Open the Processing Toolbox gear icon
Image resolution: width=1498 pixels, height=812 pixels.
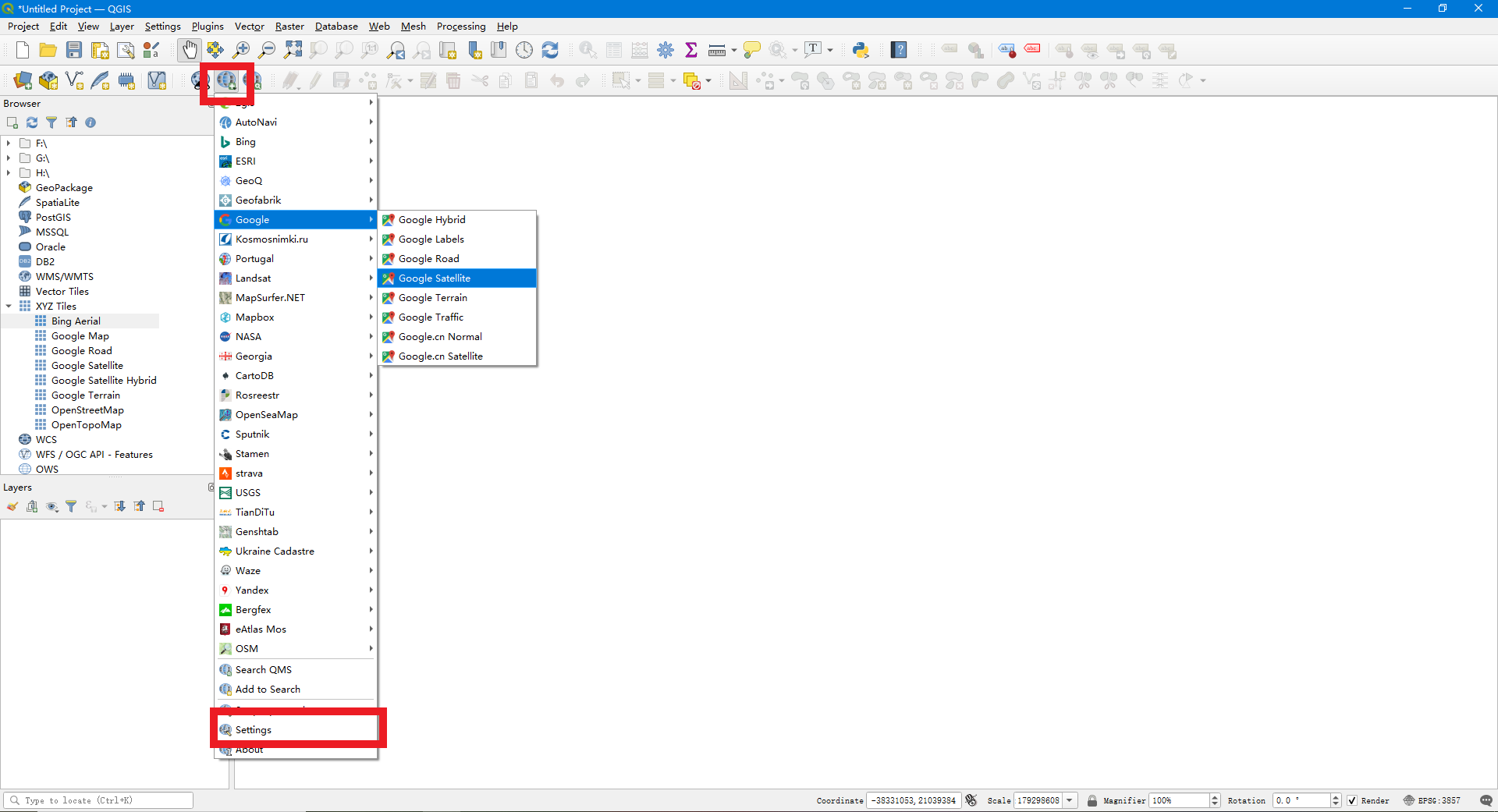pos(666,51)
